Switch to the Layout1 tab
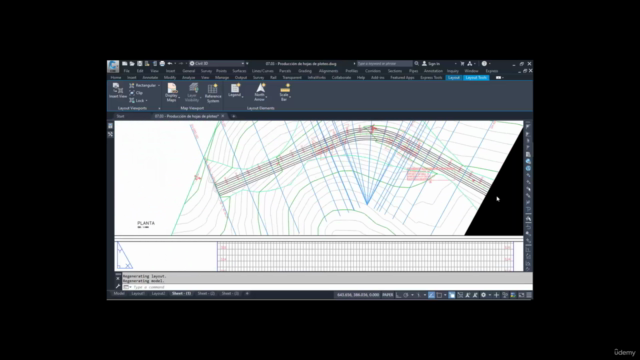Viewport: 640px width, 360px height. tap(138, 293)
